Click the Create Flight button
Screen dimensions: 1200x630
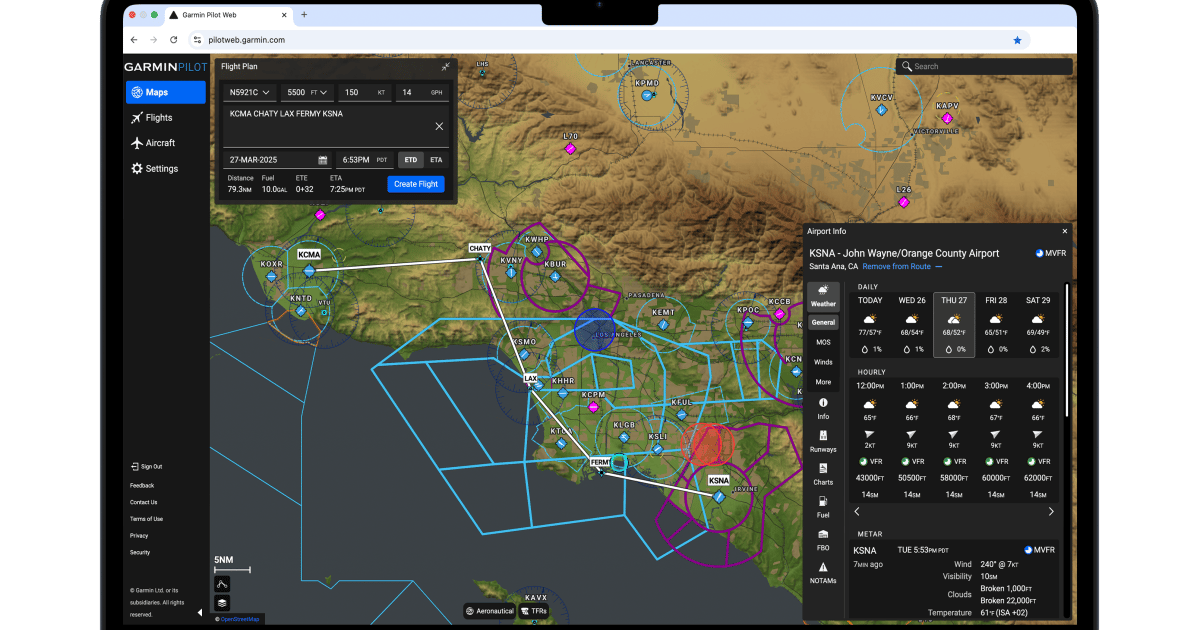pos(416,184)
